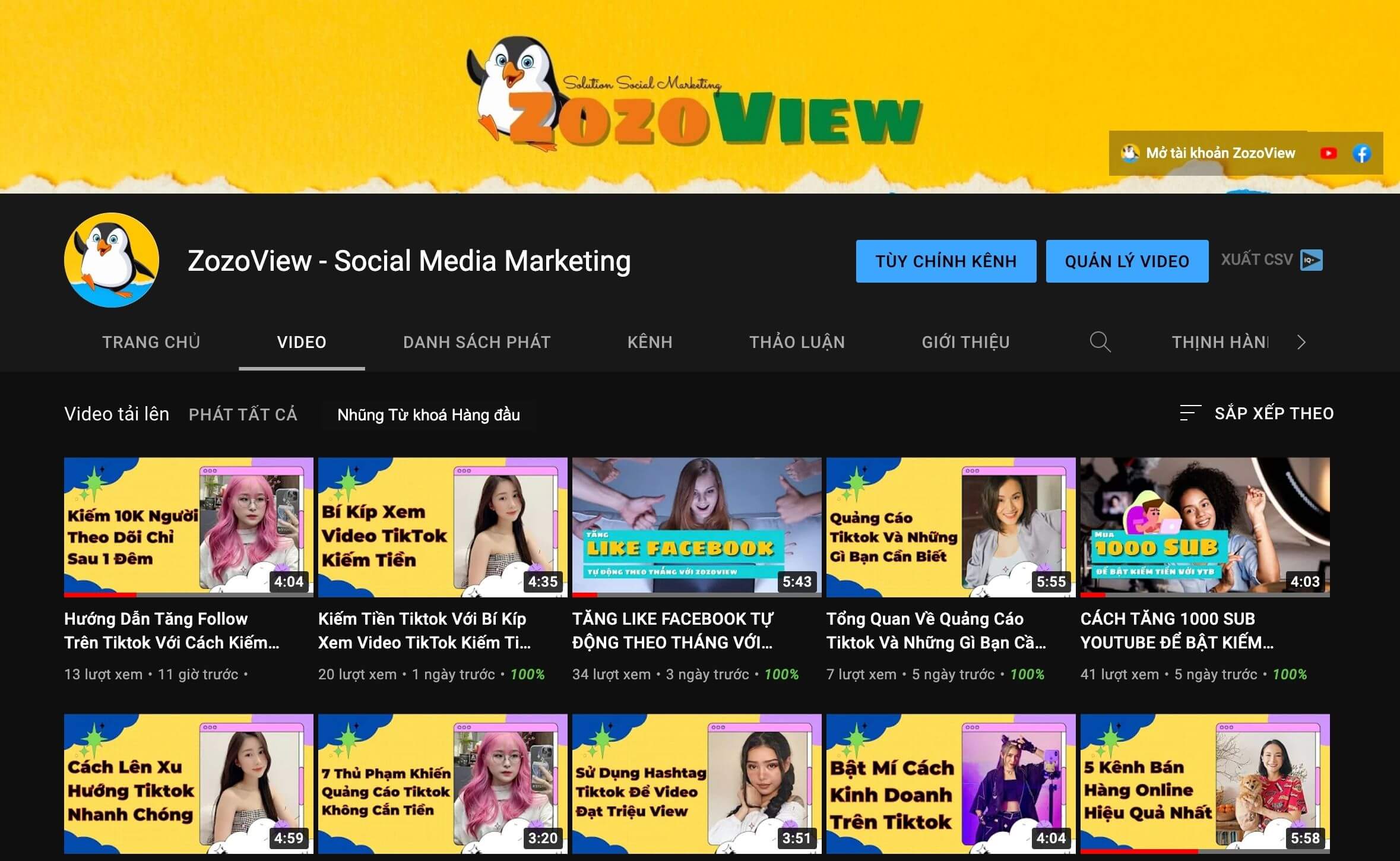The image size is (1400, 861).
Task: Click watch progress bar under Kiếm 10K thumbnail
Action: tap(189, 595)
